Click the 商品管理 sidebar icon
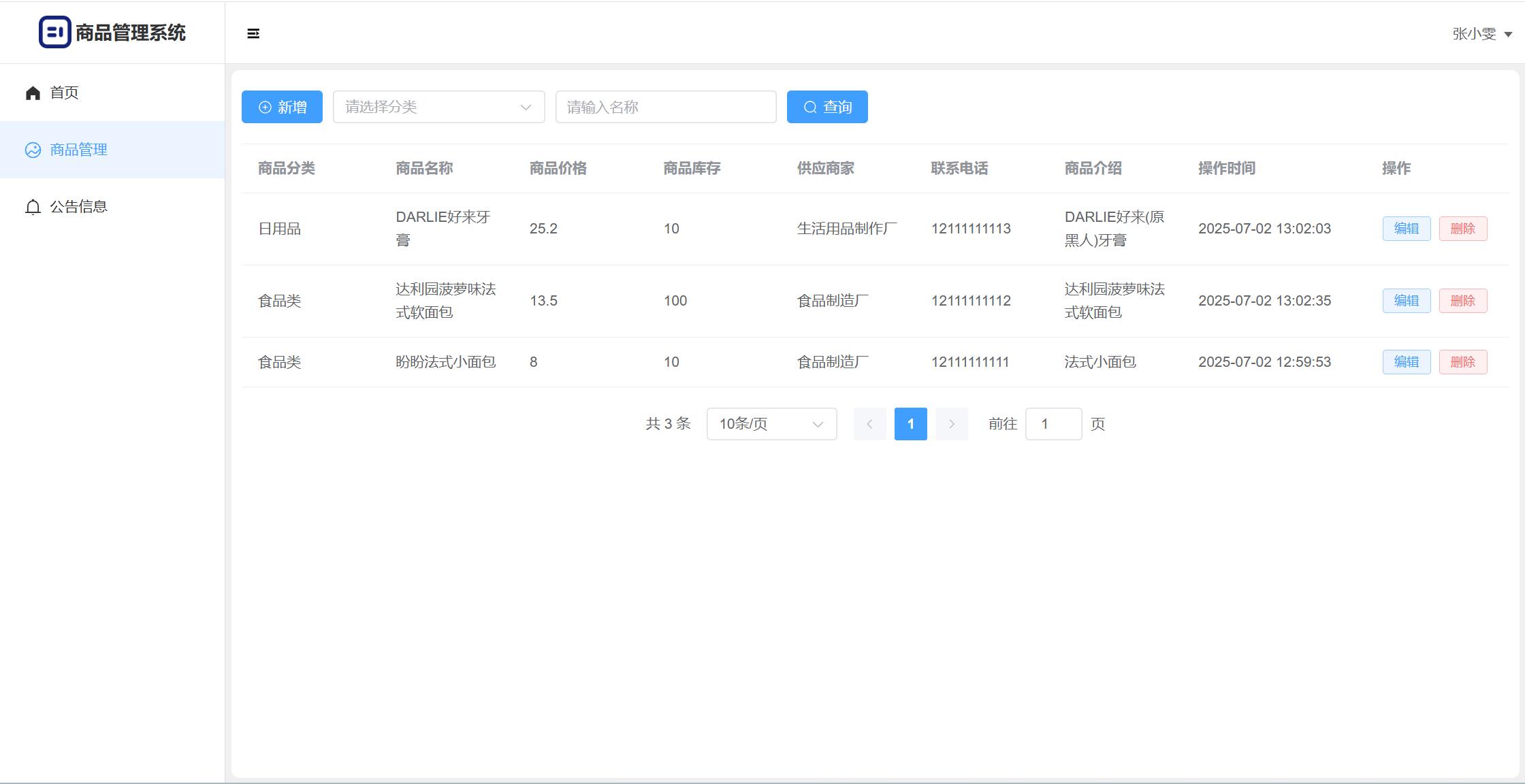 (33, 150)
